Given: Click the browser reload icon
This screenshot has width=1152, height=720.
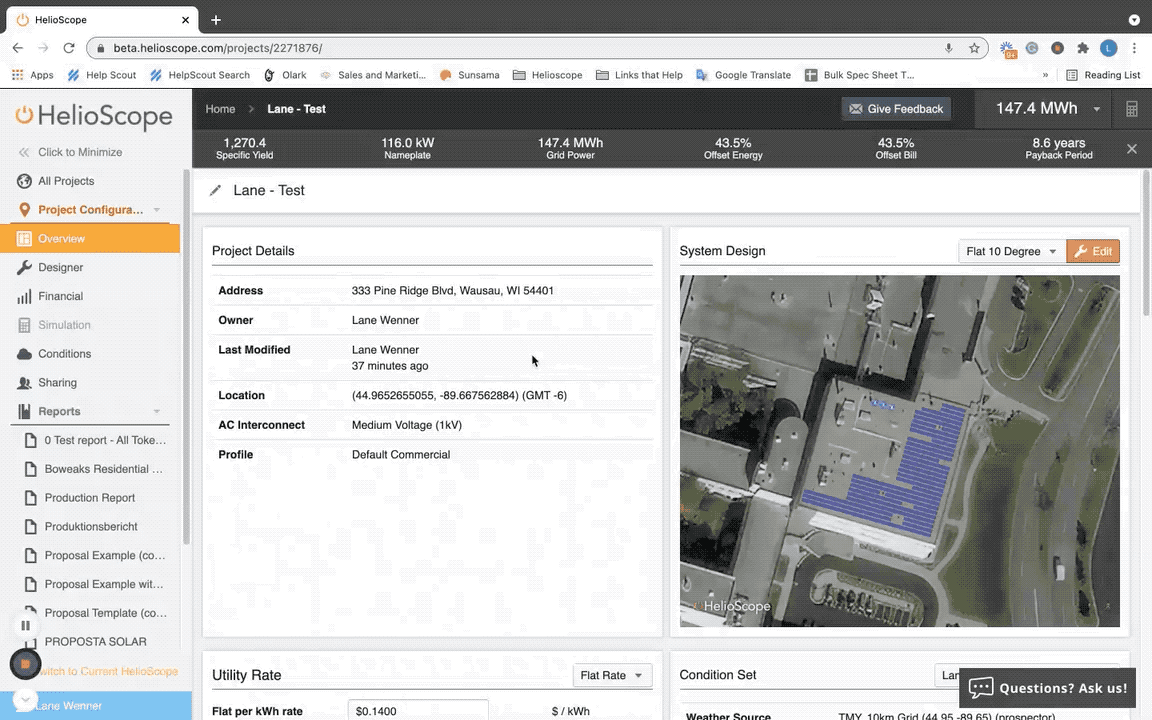Looking at the screenshot, I should point(69,48).
